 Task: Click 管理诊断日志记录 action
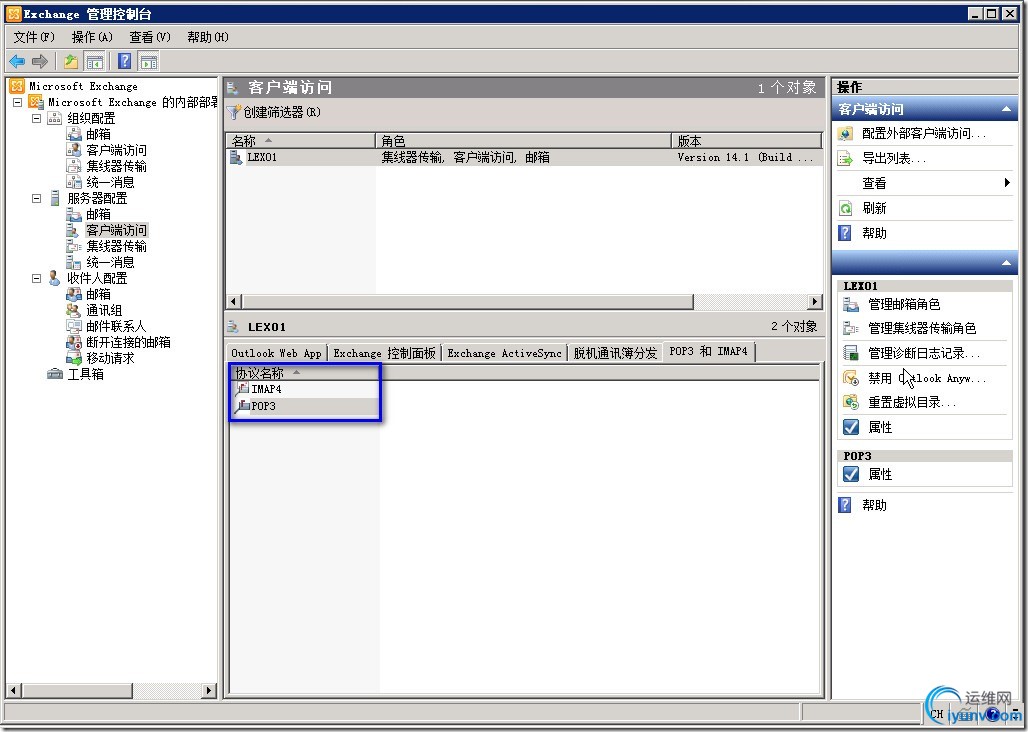[x=924, y=353]
